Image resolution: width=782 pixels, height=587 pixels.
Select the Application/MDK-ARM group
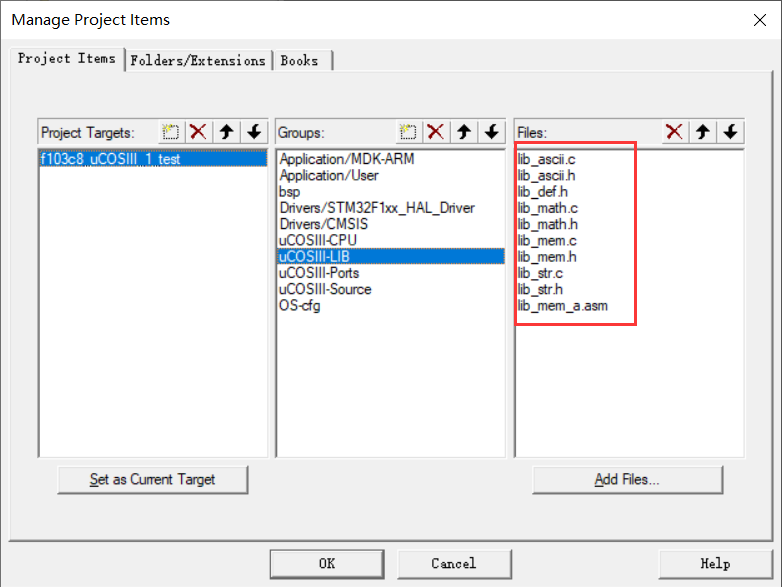391,159
